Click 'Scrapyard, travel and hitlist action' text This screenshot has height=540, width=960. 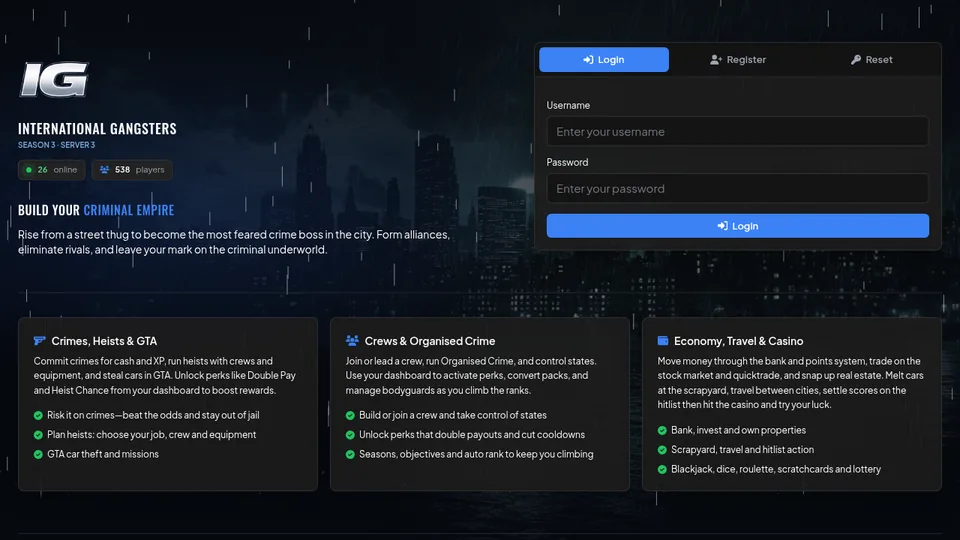743,449
